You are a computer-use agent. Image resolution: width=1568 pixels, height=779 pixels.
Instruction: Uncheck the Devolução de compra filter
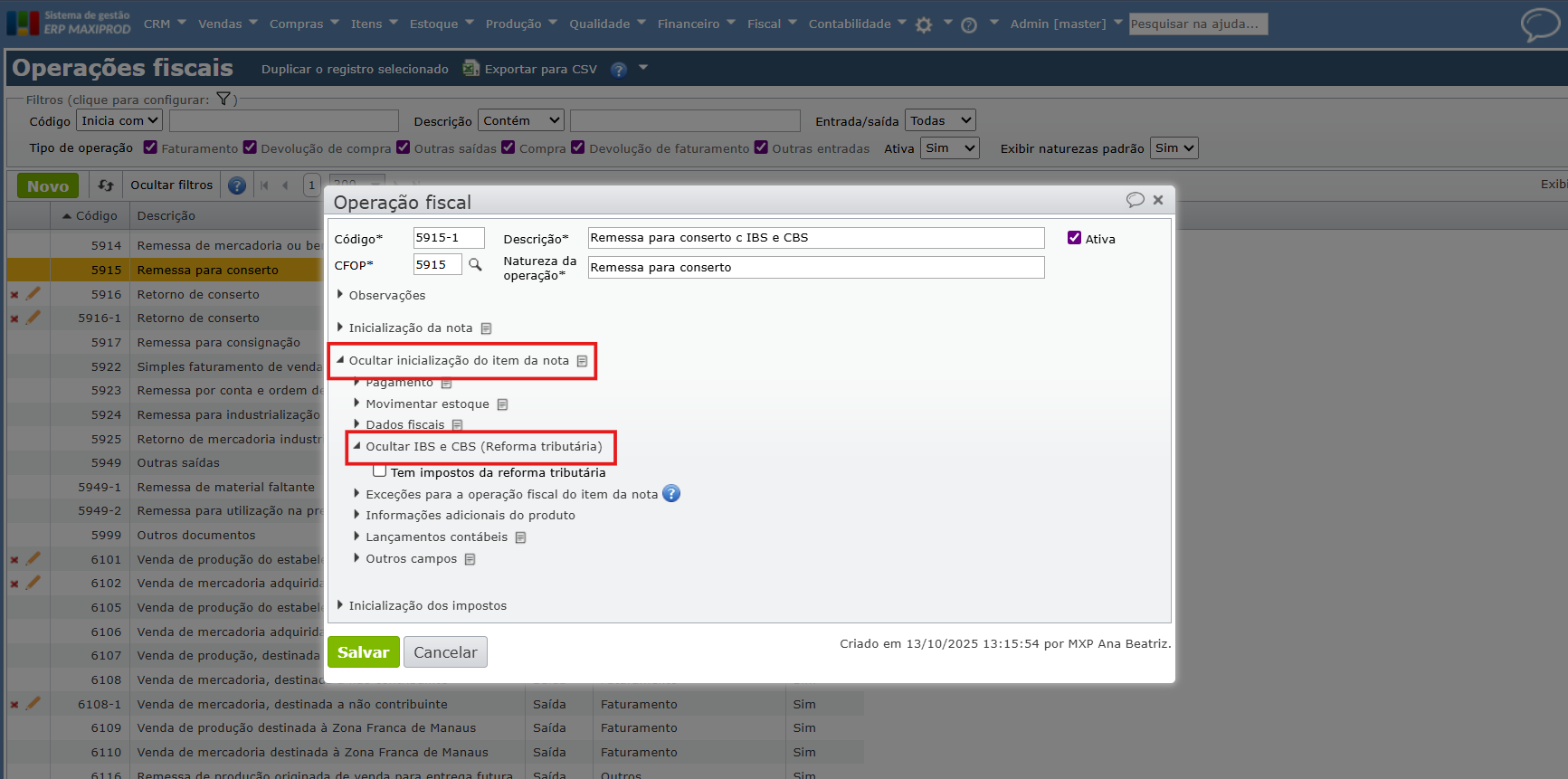tap(250, 147)
